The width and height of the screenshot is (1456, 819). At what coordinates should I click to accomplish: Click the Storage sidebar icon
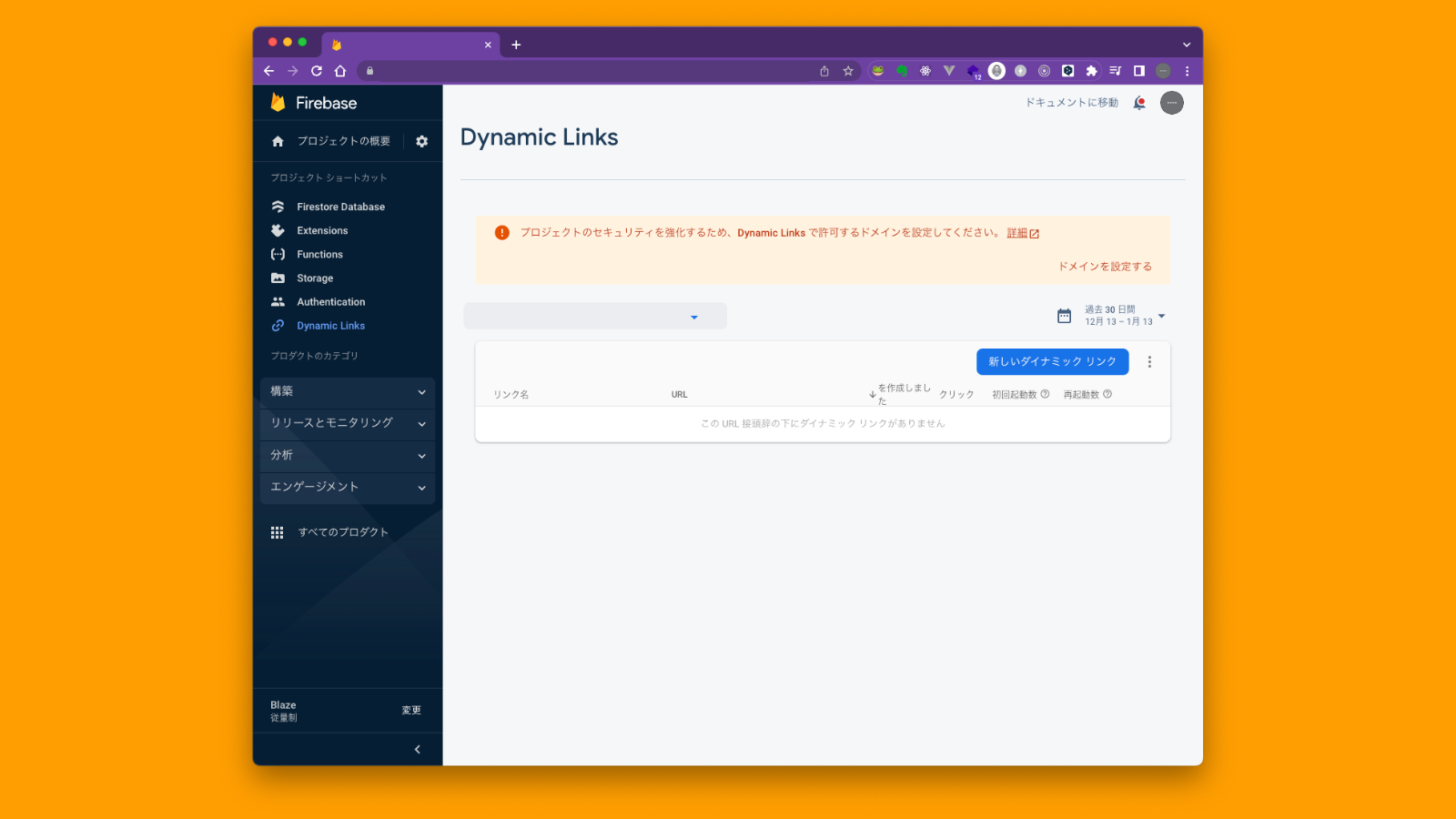point(278,278)
